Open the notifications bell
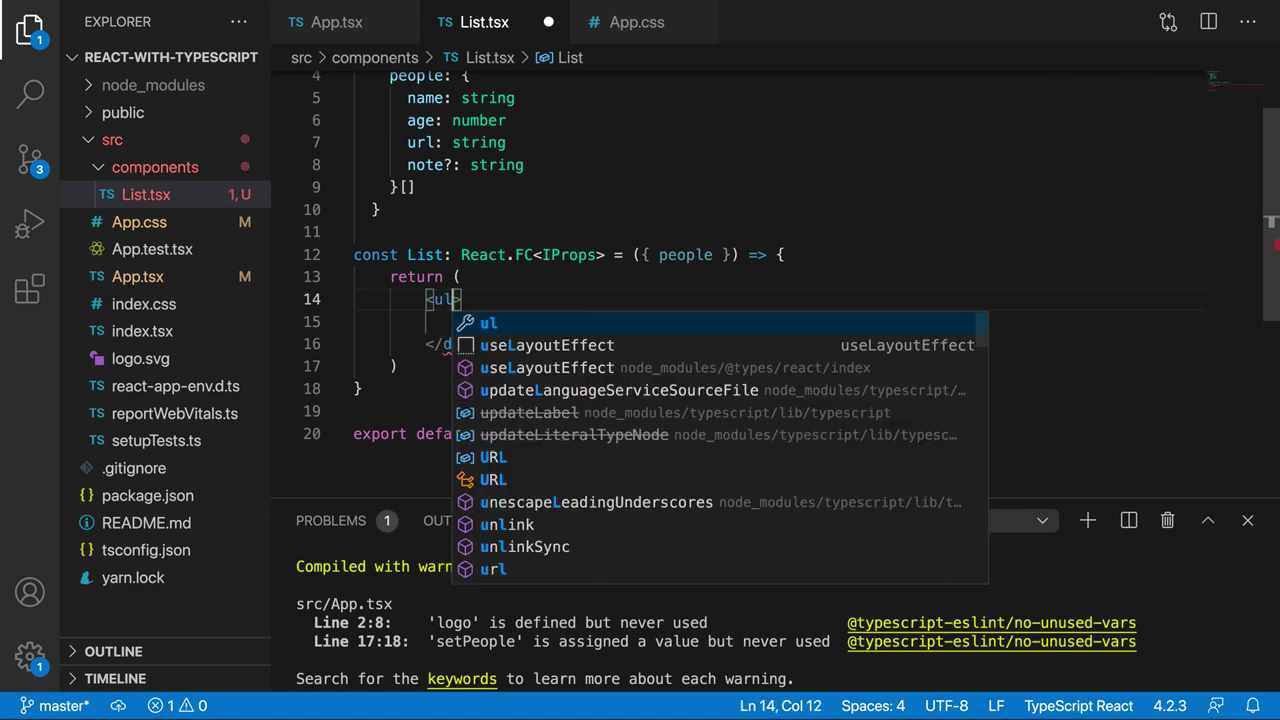Image resolution: width=1280 pixels, height=720 pixels. [1252, 706]
